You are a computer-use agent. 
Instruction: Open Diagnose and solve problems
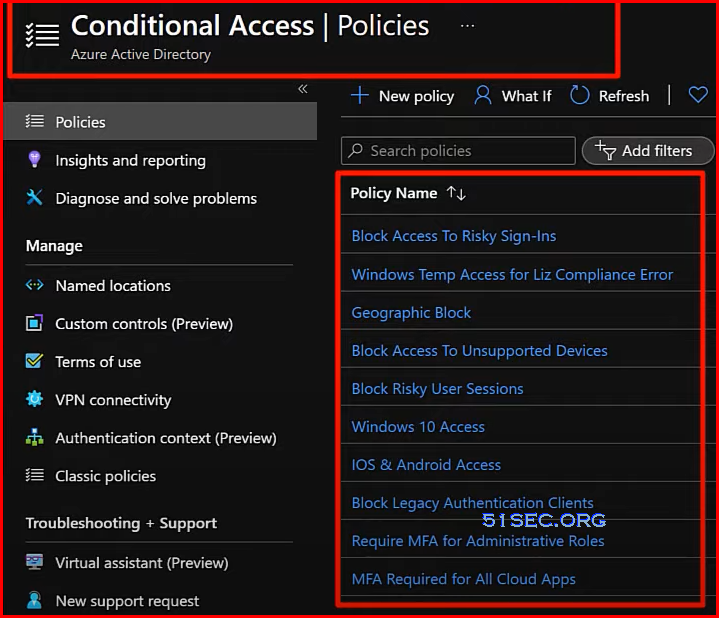pos(156,198)
